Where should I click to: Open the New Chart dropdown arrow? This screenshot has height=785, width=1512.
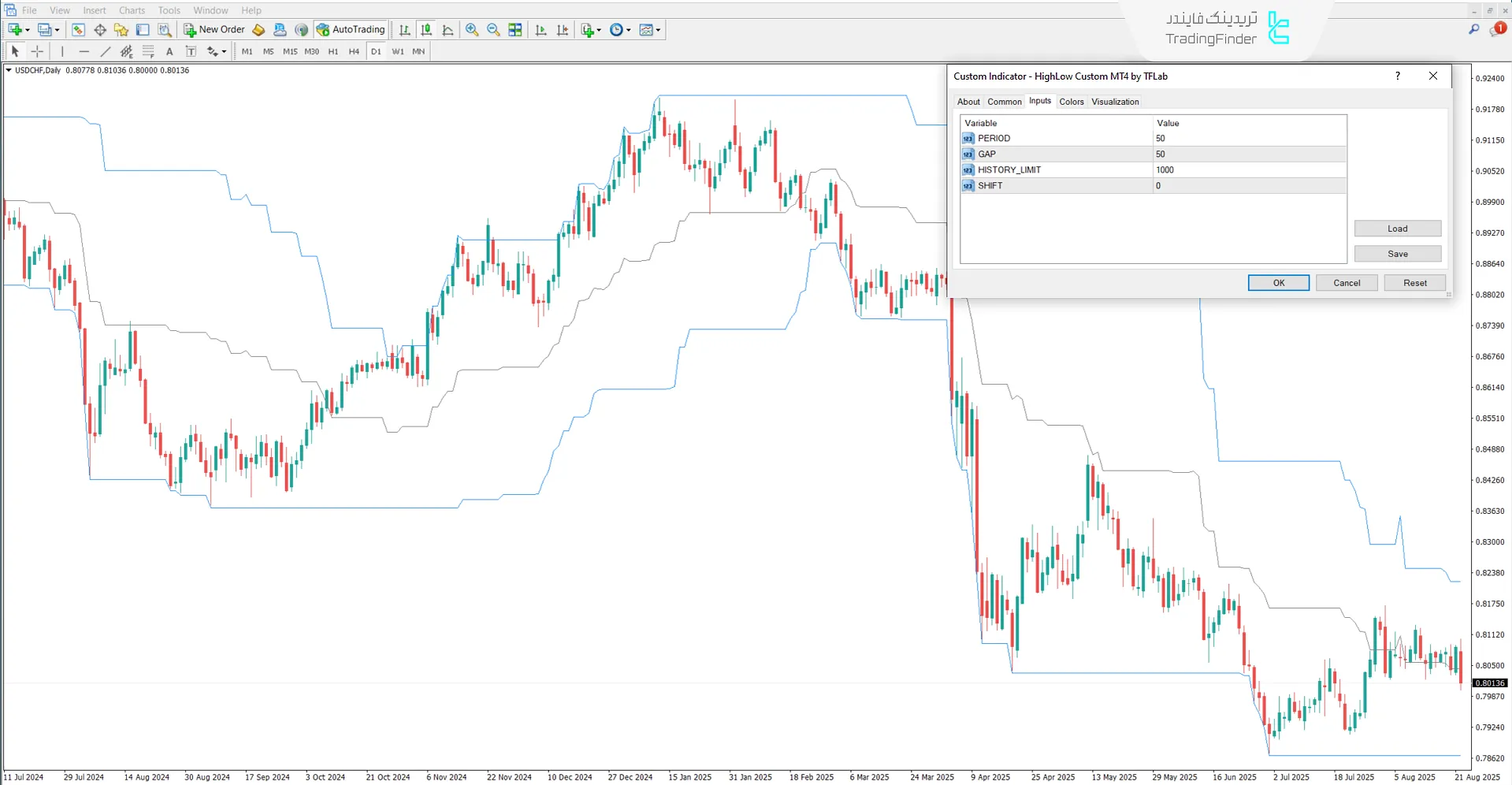[26, 29]
